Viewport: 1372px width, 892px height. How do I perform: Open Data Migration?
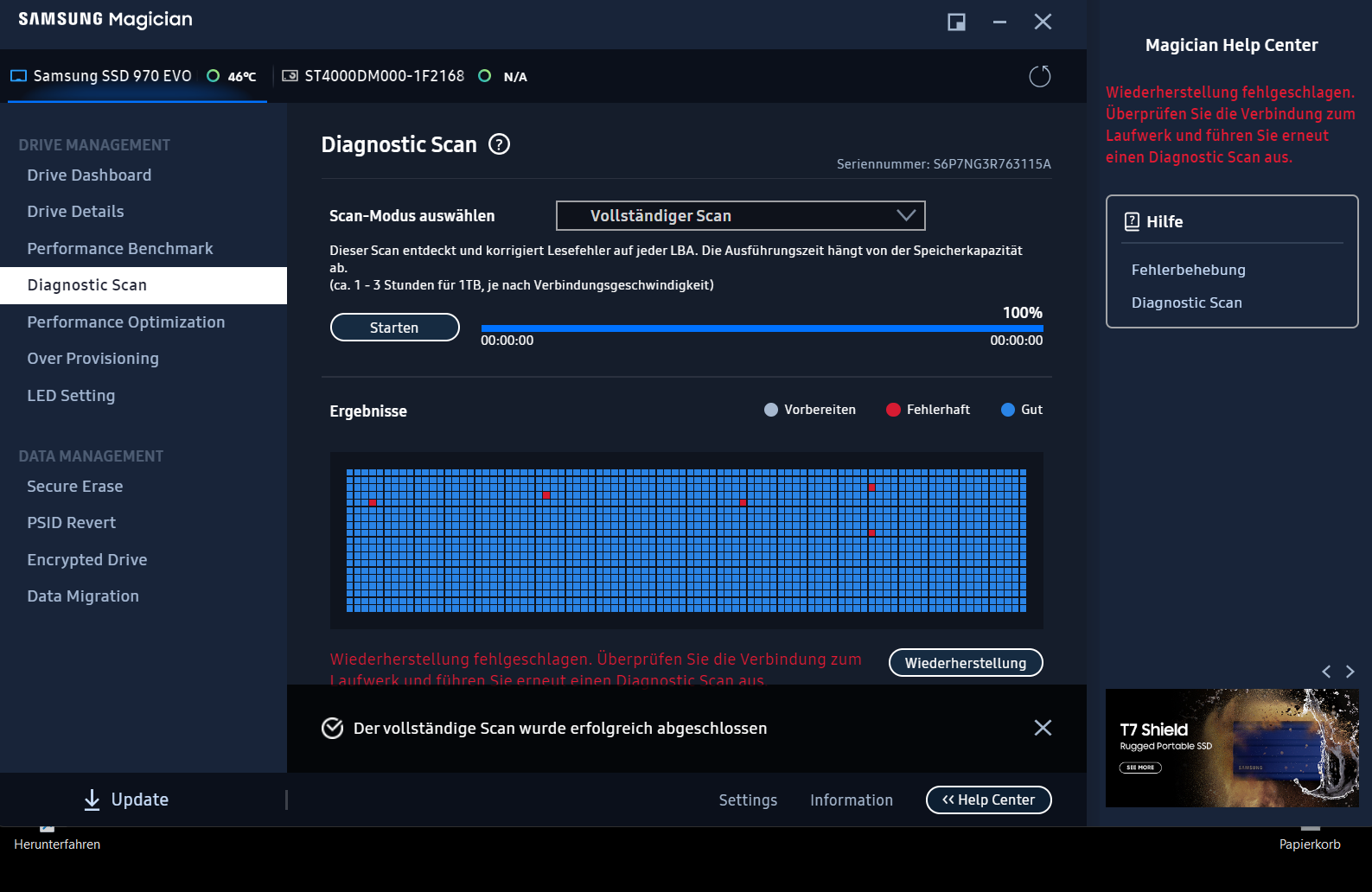click(x=83, y=596)
